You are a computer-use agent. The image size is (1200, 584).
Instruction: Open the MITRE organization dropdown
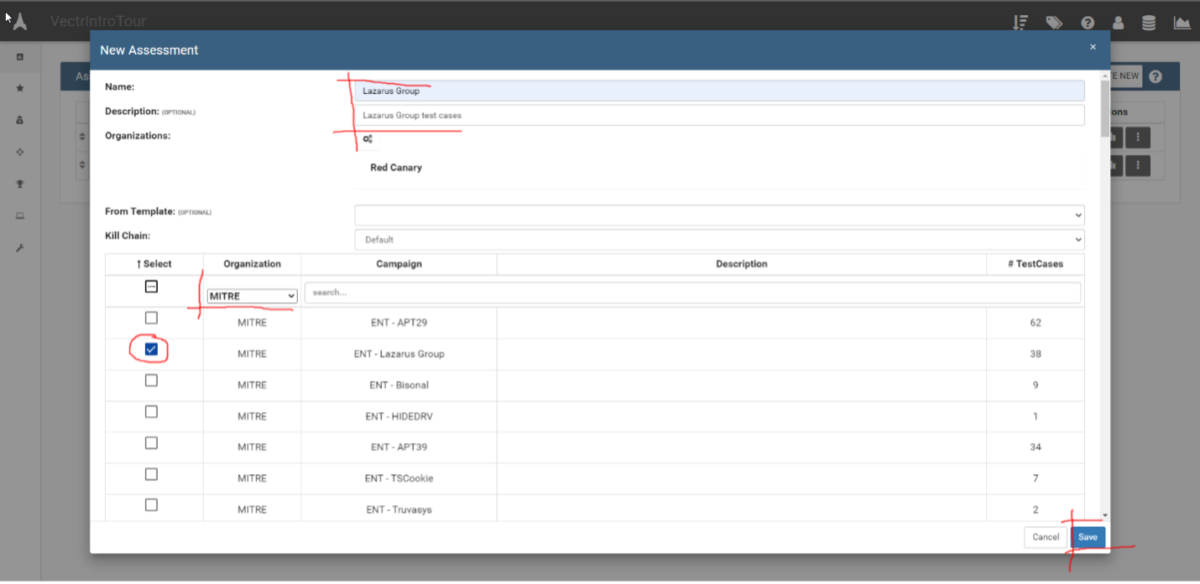(250, 296)
